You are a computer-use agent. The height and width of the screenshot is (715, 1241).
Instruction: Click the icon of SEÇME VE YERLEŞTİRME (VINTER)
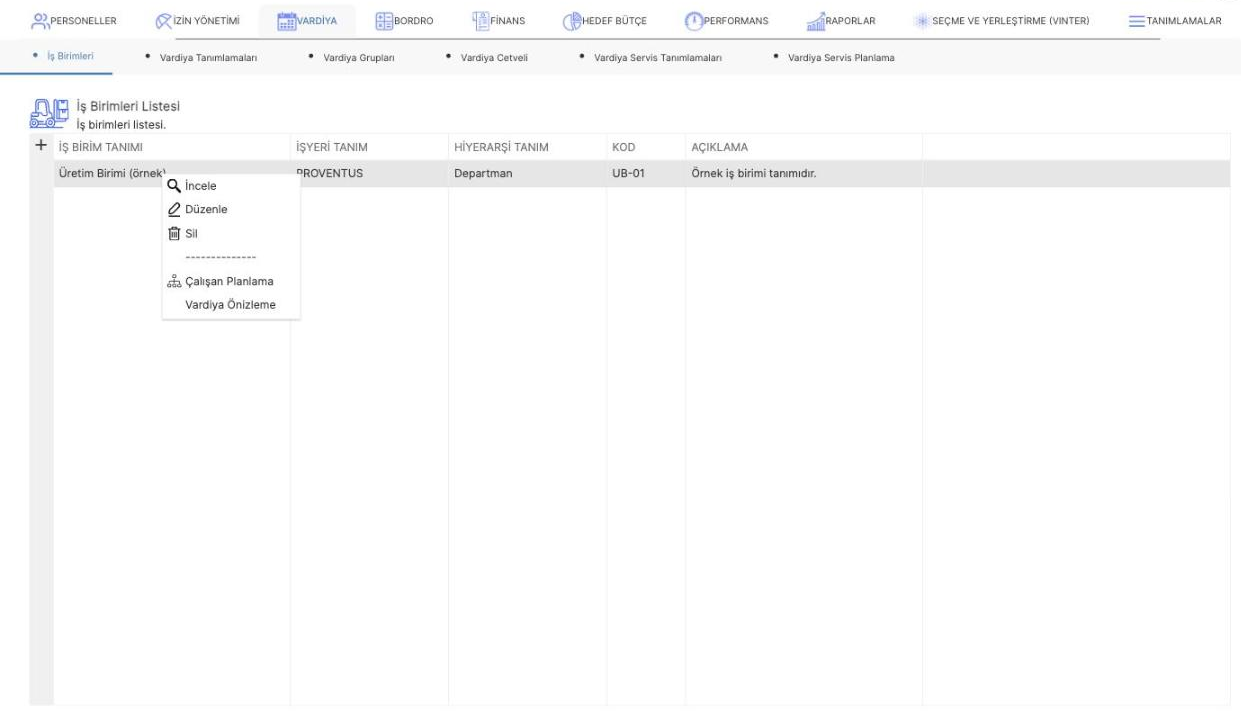(x=920, y=21)
